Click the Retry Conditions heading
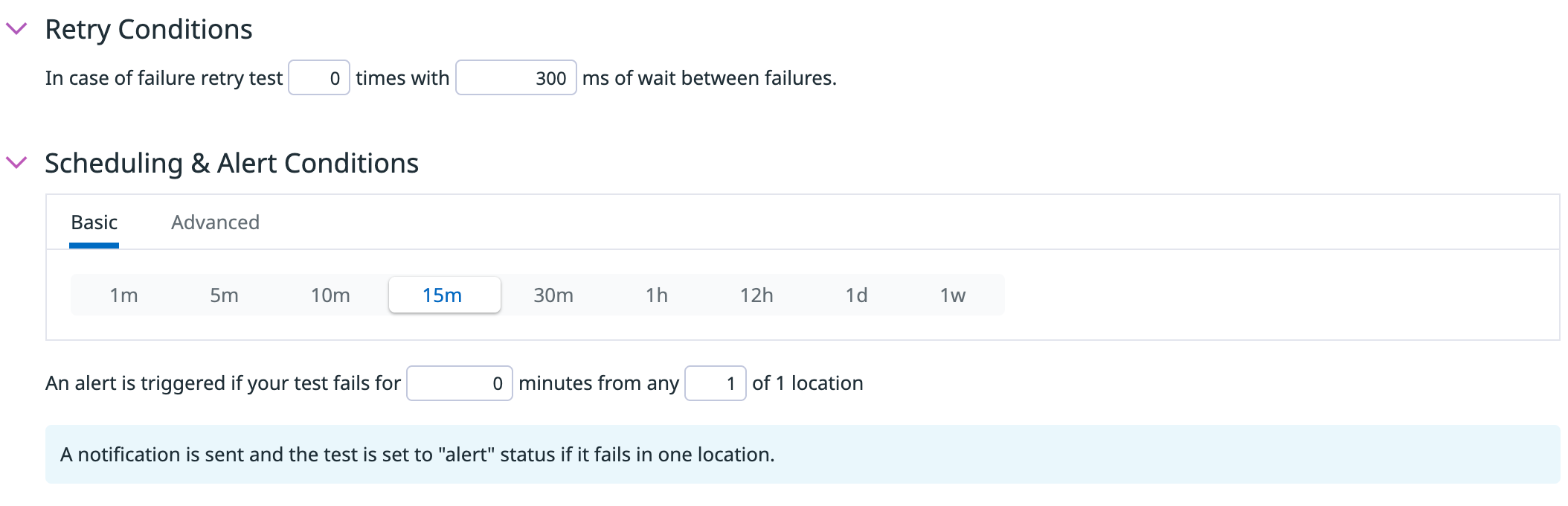1568x506 pixels. pos(149,30)
